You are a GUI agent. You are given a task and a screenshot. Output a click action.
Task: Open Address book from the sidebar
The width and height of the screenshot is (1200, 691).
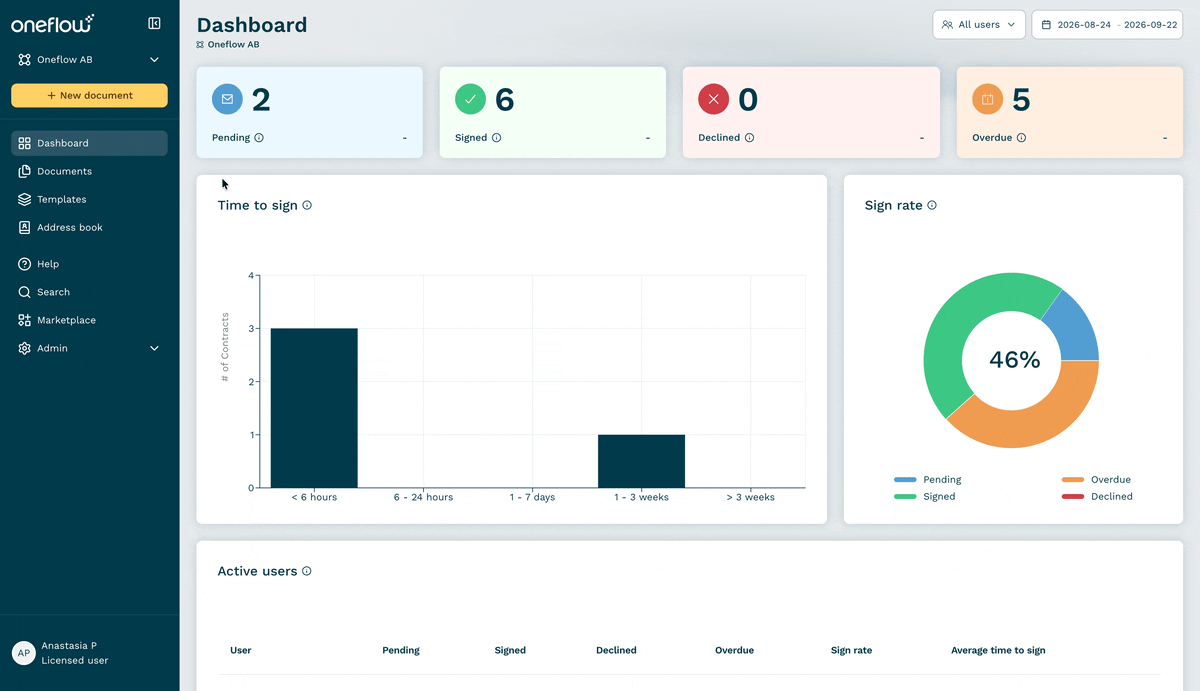pyautogui.click(x=89, y=227)
